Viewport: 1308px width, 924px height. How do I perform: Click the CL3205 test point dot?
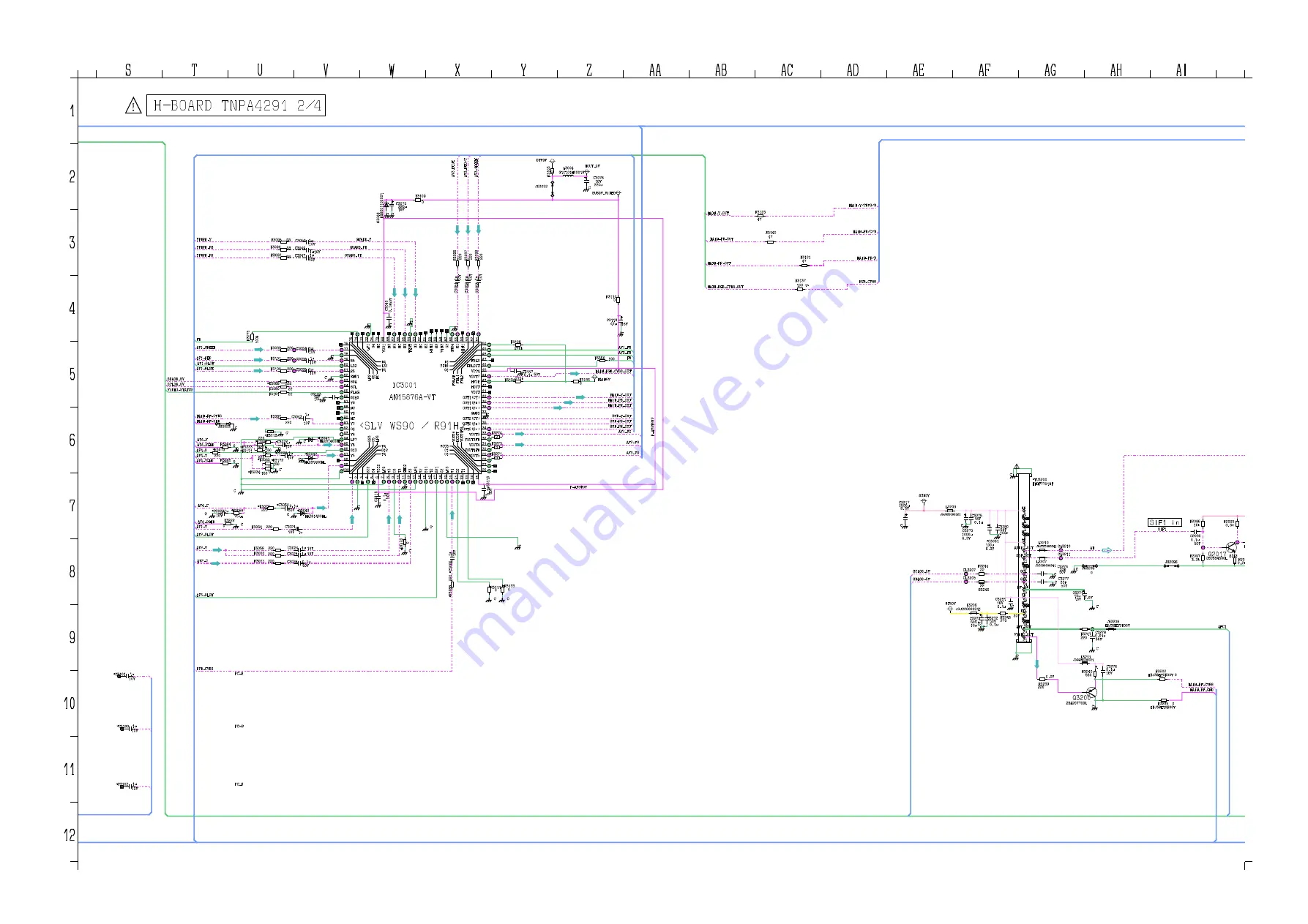pos(966,582)
